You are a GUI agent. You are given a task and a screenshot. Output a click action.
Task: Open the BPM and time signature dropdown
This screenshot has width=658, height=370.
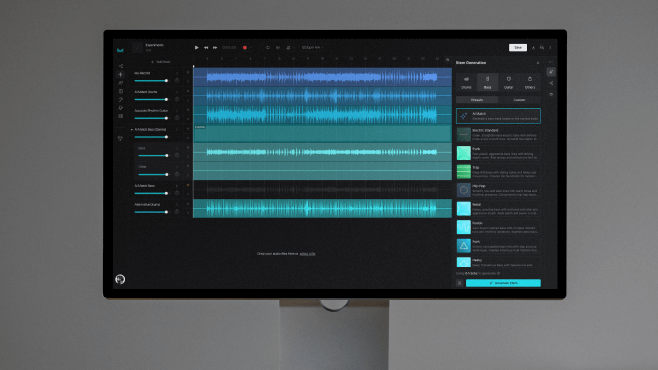pyautogui.click(x=312, y=48)
